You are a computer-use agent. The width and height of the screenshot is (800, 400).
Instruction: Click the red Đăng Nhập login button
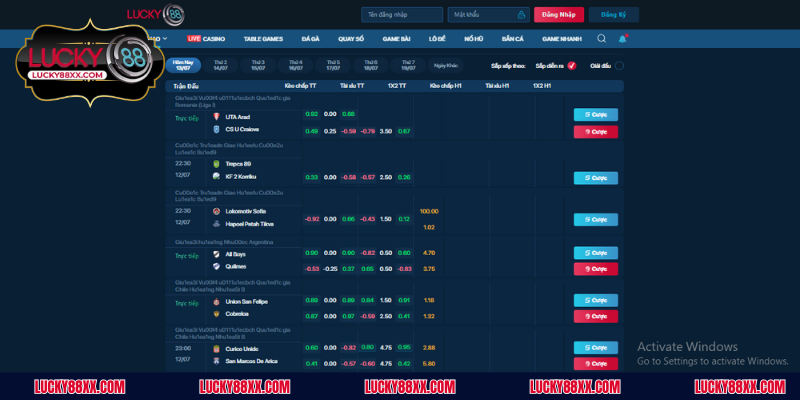[x=559, y=15]
